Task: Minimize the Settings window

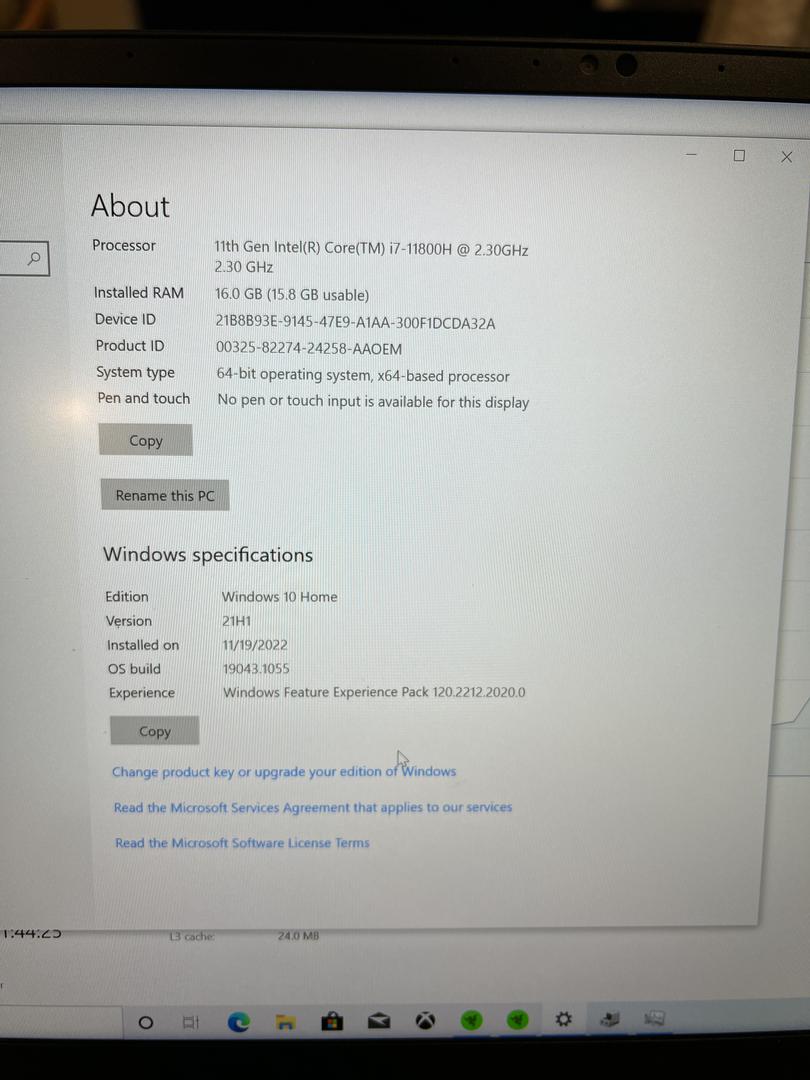Action: [692, 154]
